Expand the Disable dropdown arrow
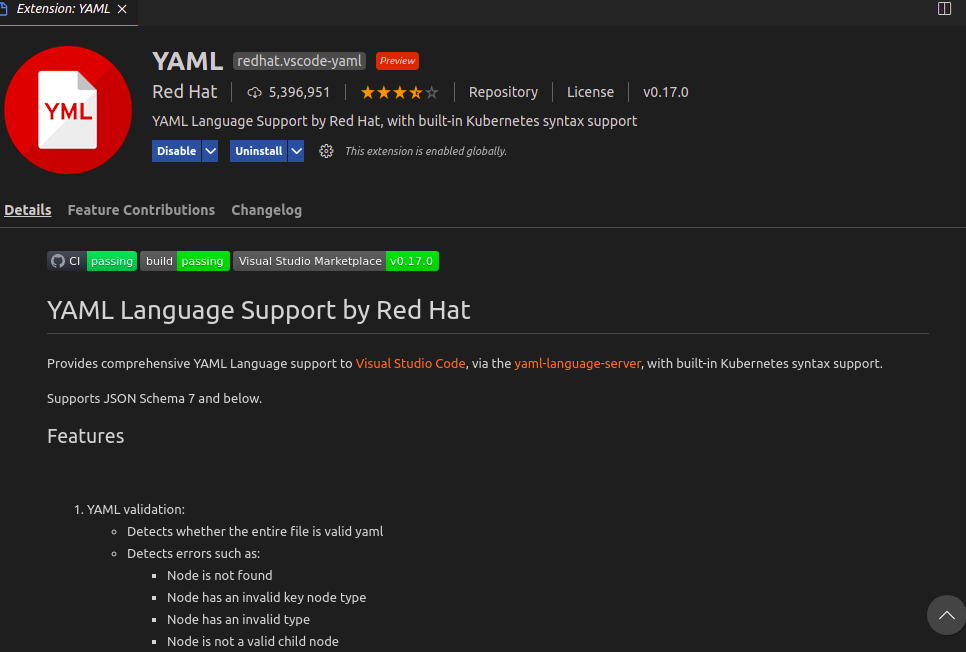Image resolution: width=966 pixels, height=652 pixels. 210,151
